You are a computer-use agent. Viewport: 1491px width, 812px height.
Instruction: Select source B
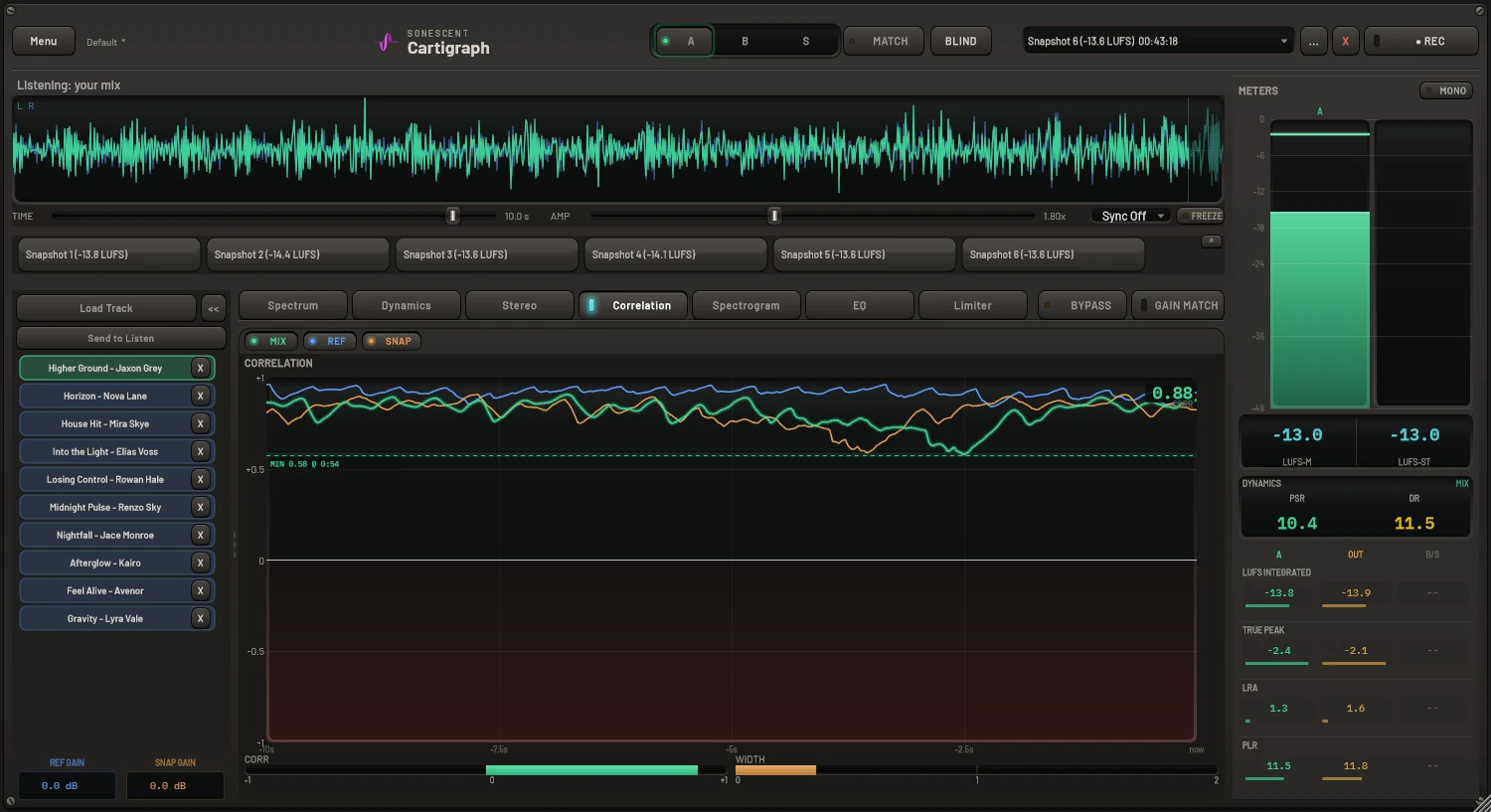[745, 41]
